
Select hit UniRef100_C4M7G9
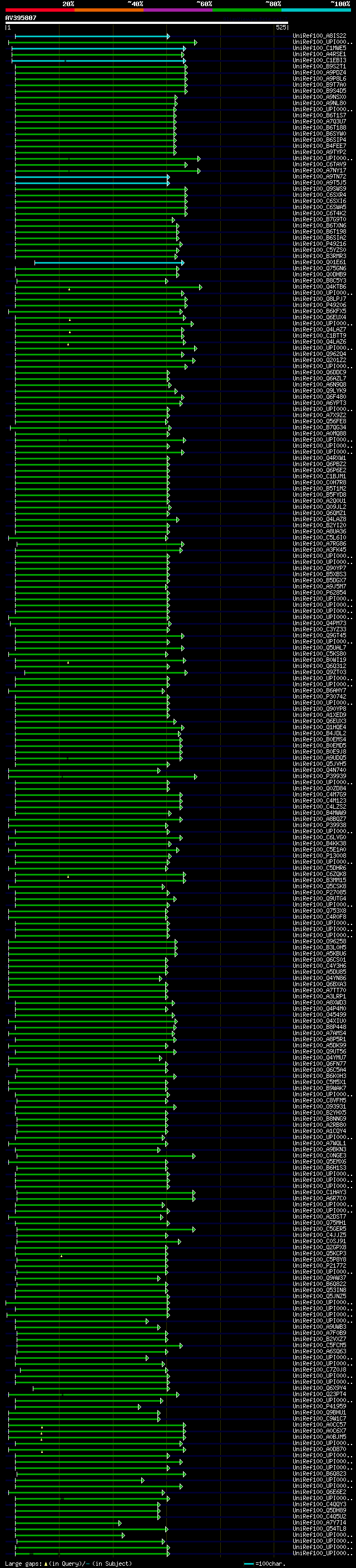(x=319, y=794)
